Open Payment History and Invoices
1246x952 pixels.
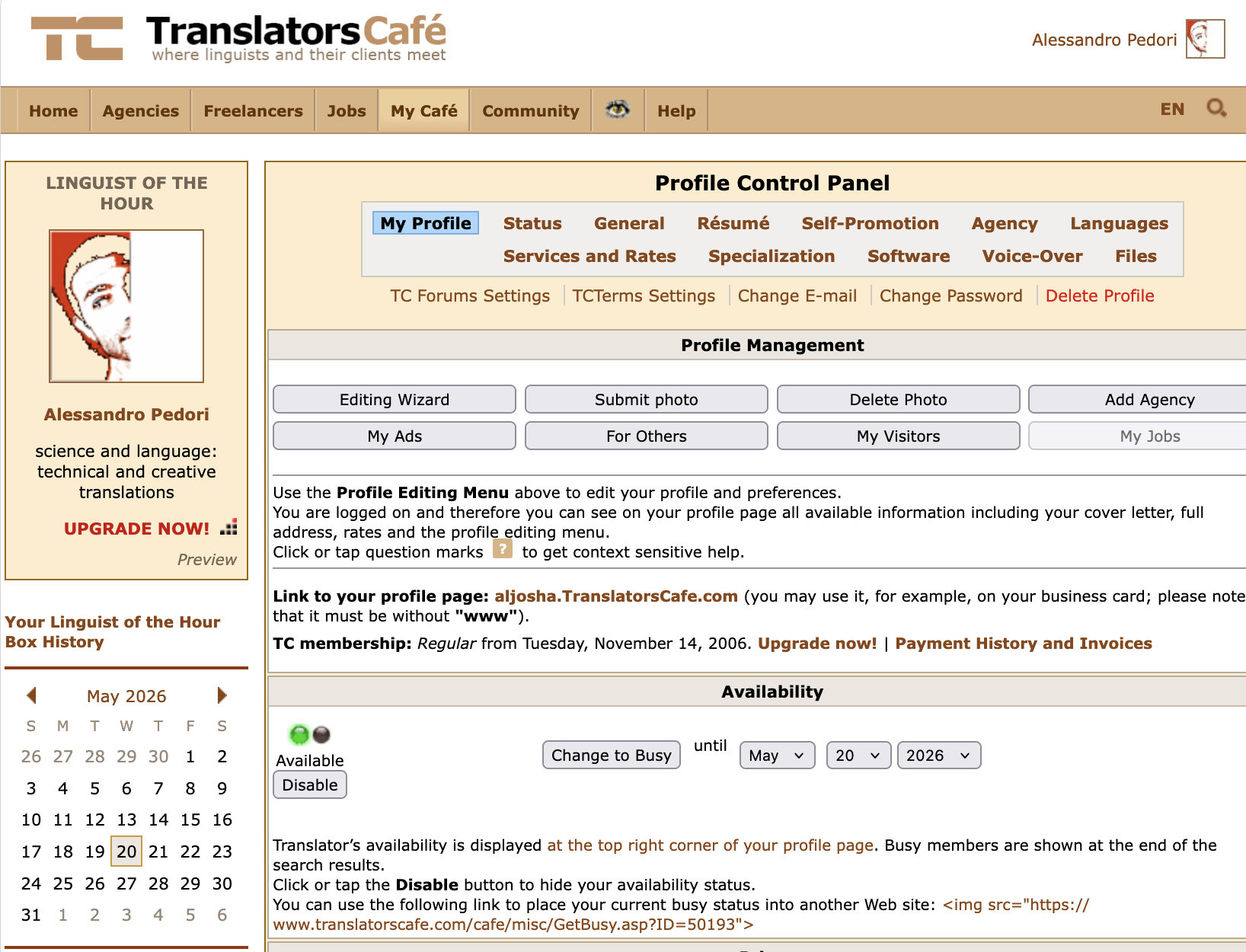click(1024, 644)
